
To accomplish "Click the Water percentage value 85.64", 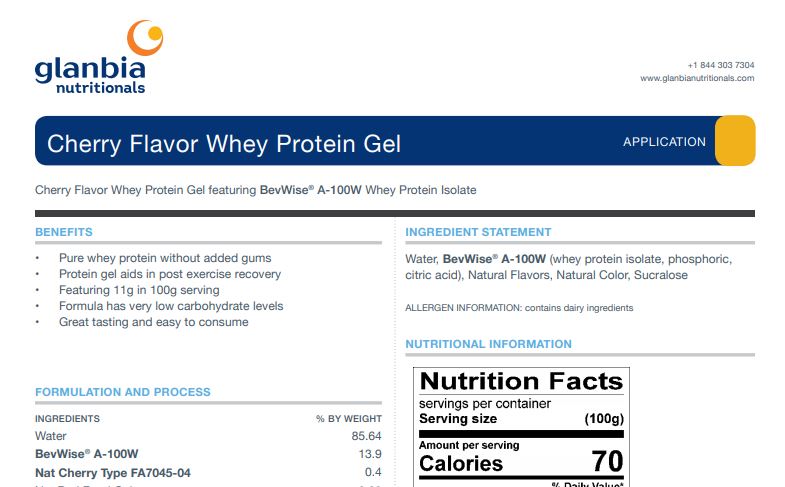I will (366, 436).
